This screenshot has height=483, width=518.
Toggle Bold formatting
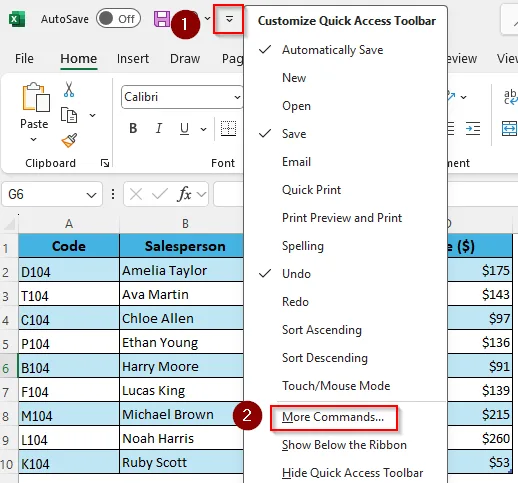point(133,128)
